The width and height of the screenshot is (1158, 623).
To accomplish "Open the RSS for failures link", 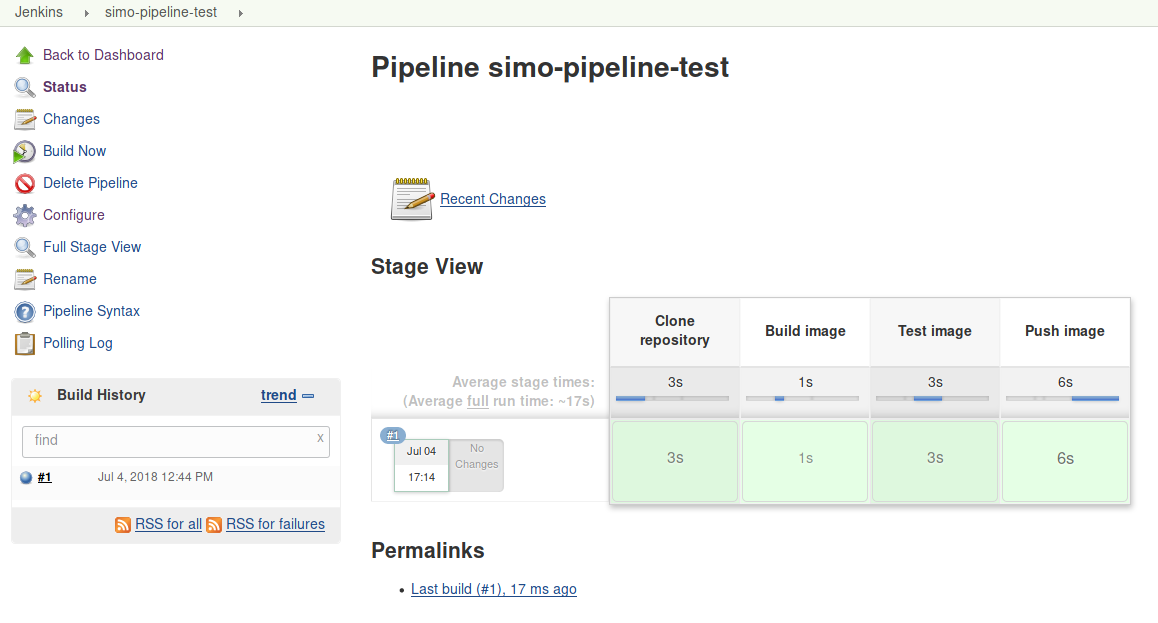I will (x=275, y=524).
